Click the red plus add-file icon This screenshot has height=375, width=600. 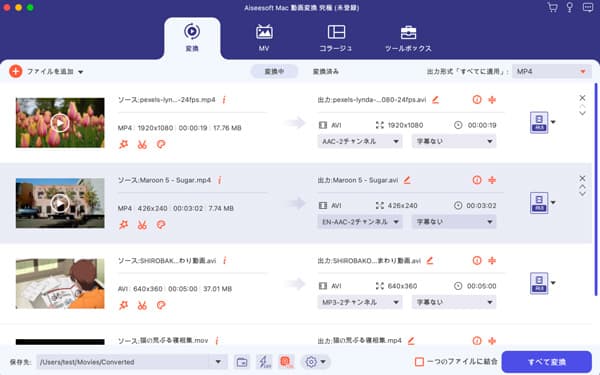[x=16, y=71]
